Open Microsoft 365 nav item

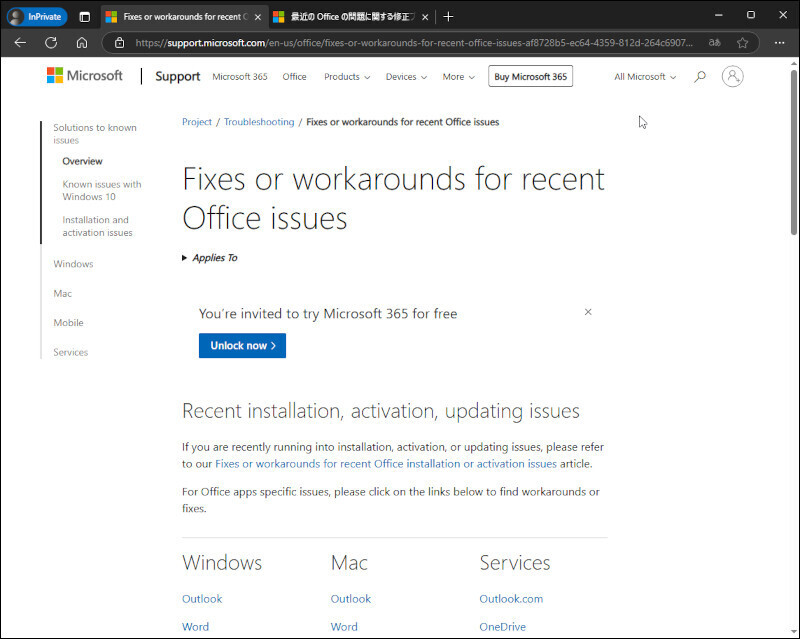pos(240,77)
